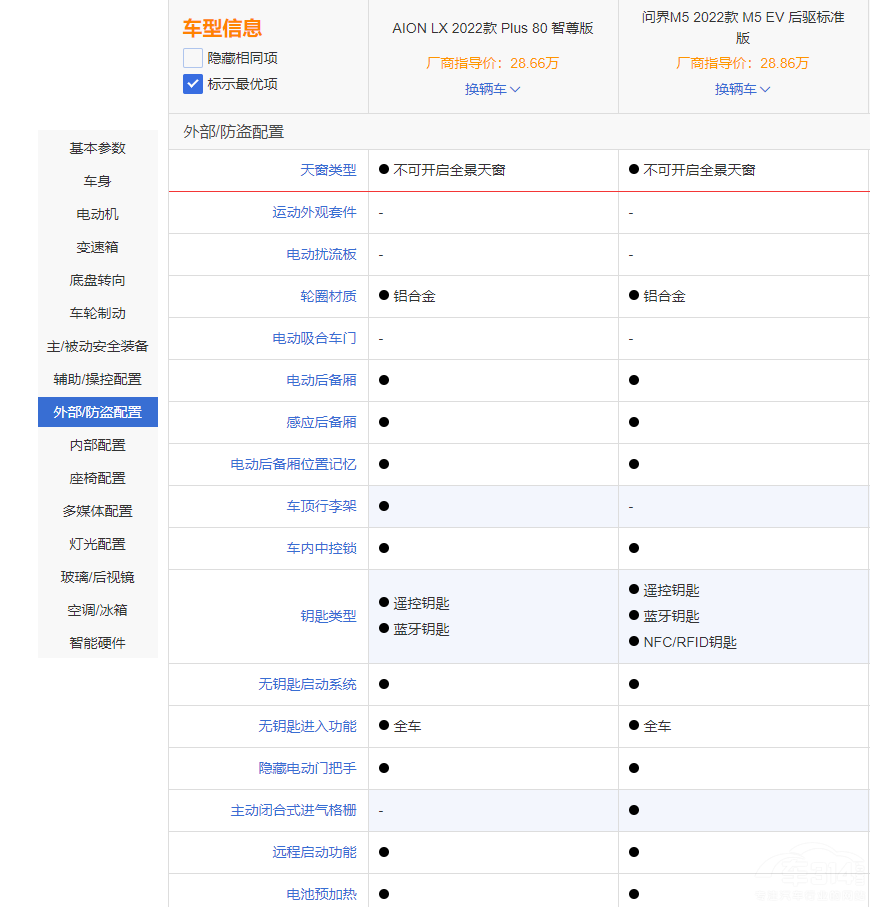Switch to 座椅配置 in sidebar
The height and width of the screenshot is (907, 870).
[x=98, y=478]
